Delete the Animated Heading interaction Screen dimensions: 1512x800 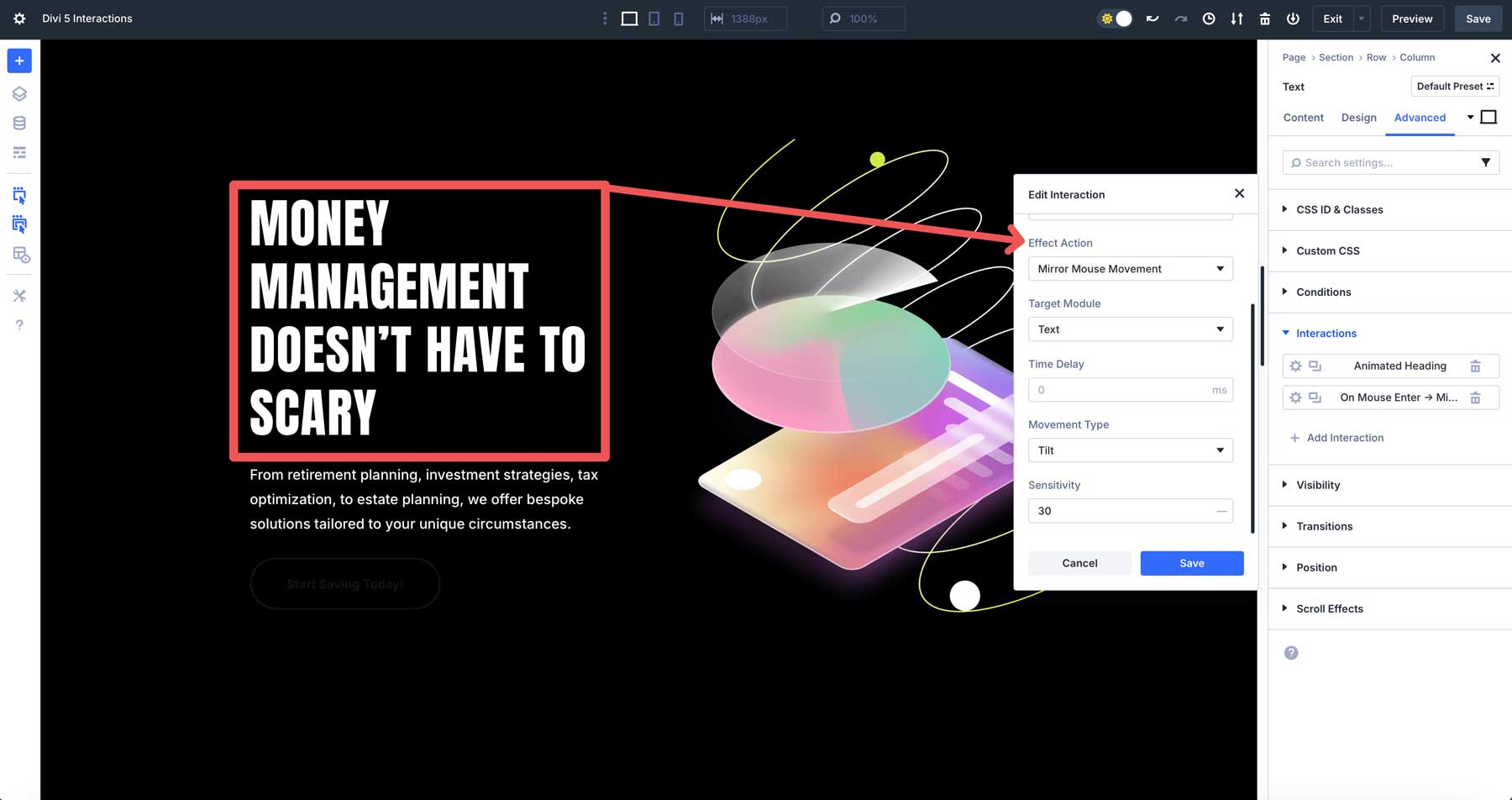(x=1477, y=366)
